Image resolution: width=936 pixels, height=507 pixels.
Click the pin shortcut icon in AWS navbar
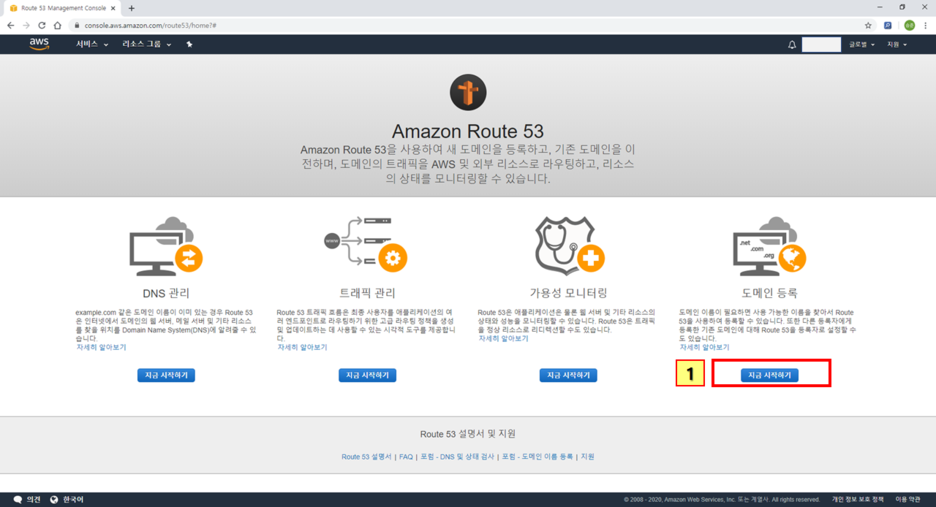[189, 44]
